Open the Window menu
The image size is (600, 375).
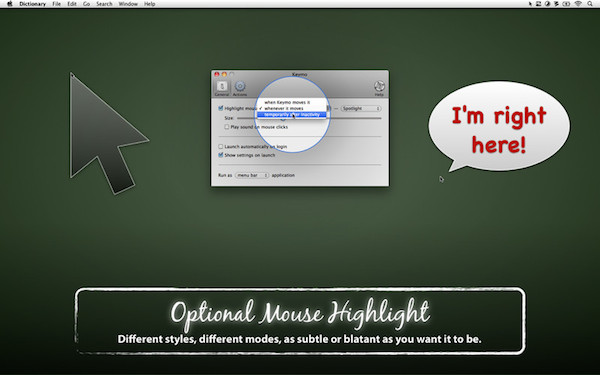tap(128, 4)
